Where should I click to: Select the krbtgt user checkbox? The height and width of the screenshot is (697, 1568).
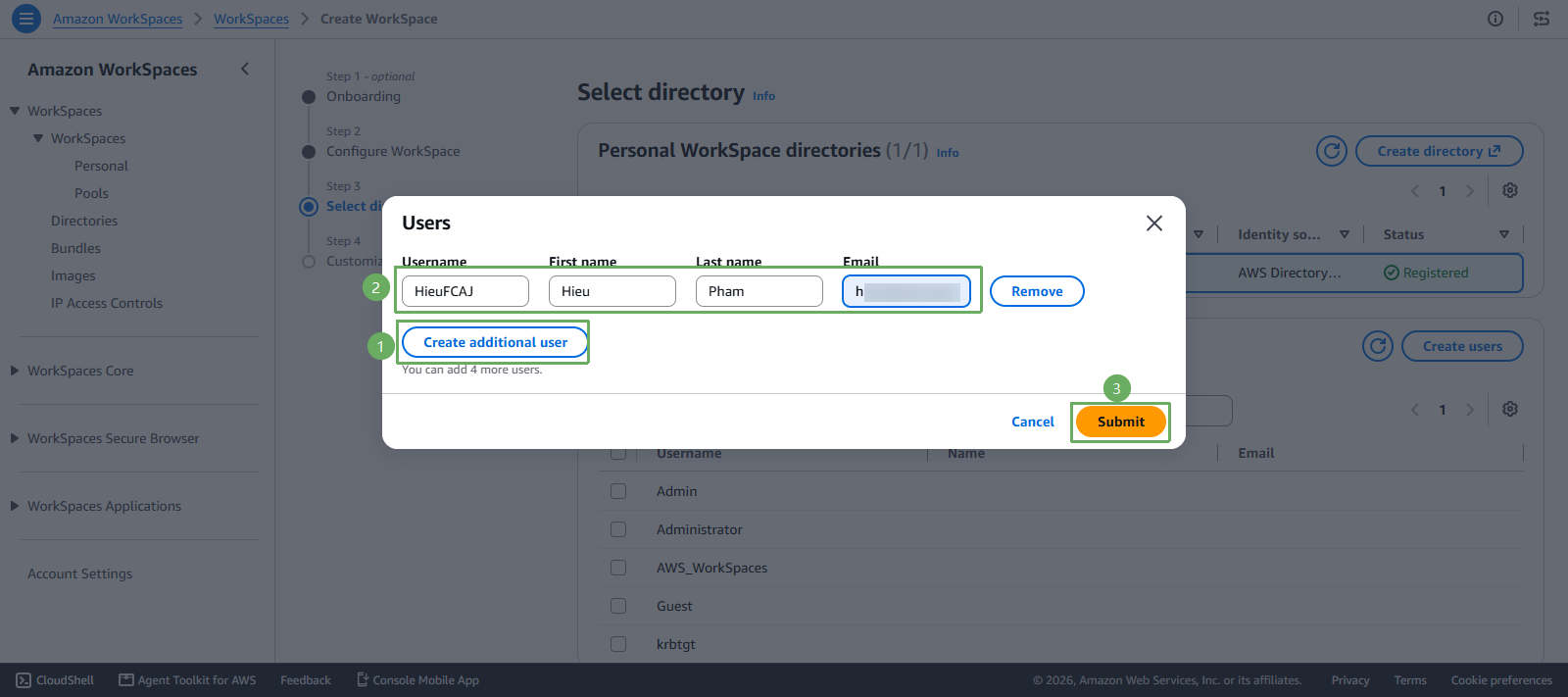pyautogui.click(x=618, y=644)
